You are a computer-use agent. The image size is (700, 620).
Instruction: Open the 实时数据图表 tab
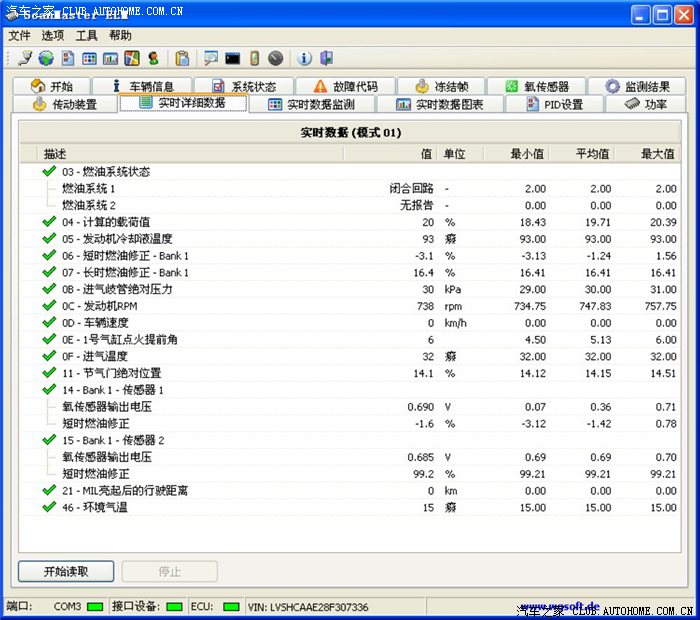pyautogui.click(x=439, y=104)
